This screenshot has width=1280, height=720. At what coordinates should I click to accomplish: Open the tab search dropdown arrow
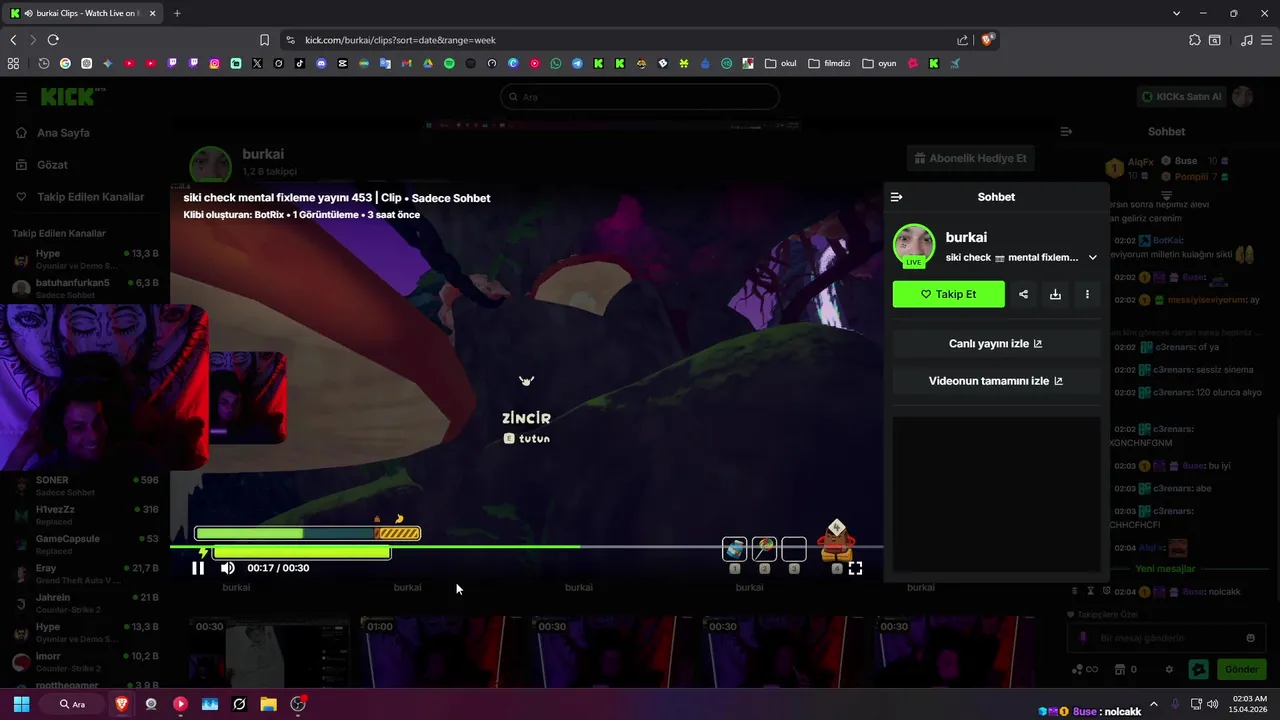[x=1176, y=13]
